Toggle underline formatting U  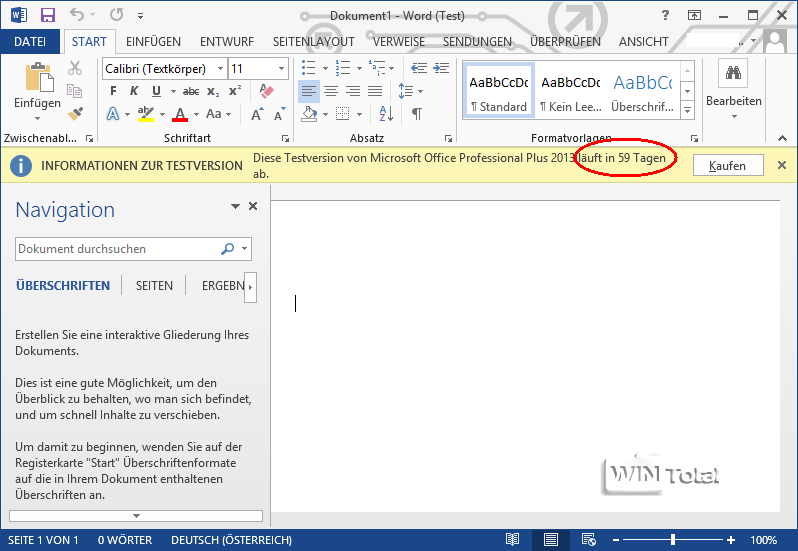156,91
